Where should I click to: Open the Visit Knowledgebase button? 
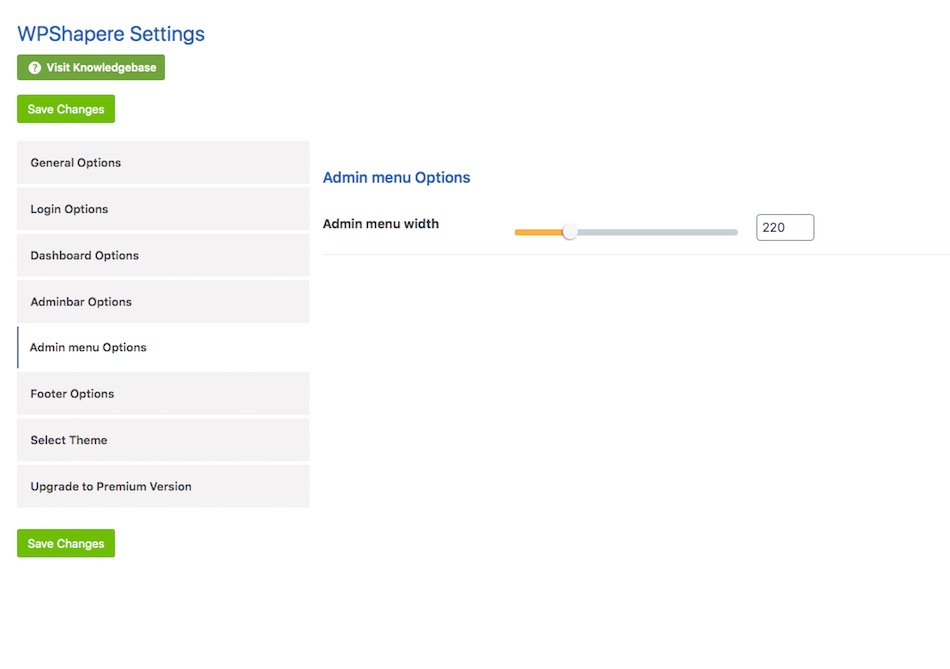91,67
